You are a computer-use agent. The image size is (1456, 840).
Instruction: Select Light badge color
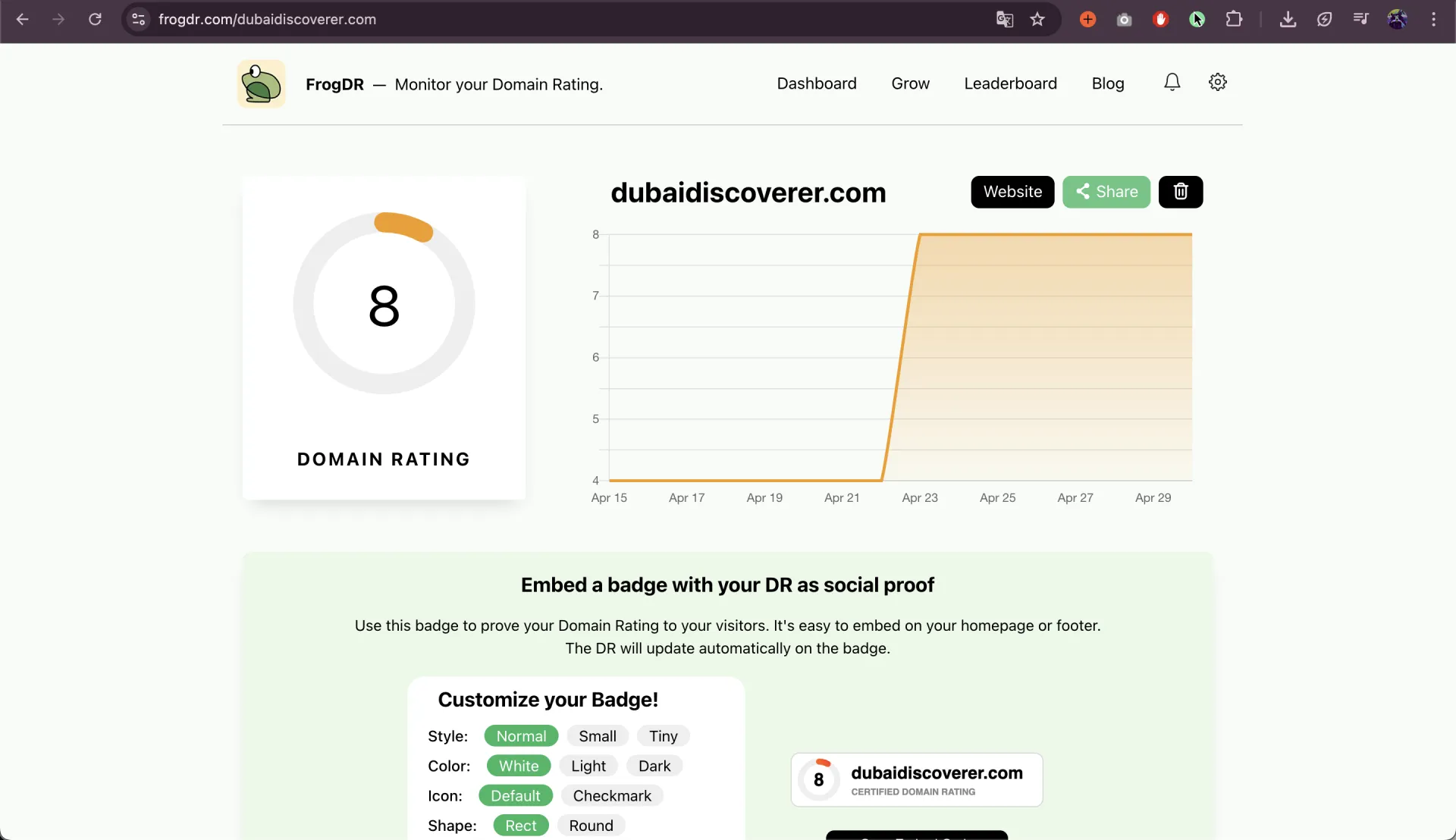coord(588,766)
